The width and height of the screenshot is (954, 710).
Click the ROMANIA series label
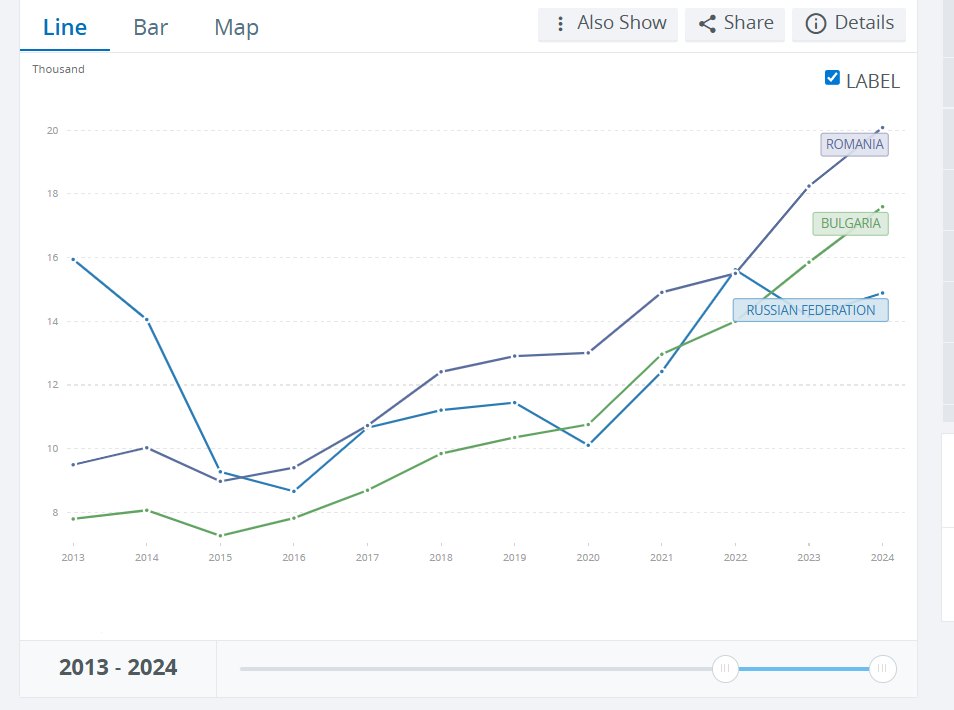click(854, 144)
